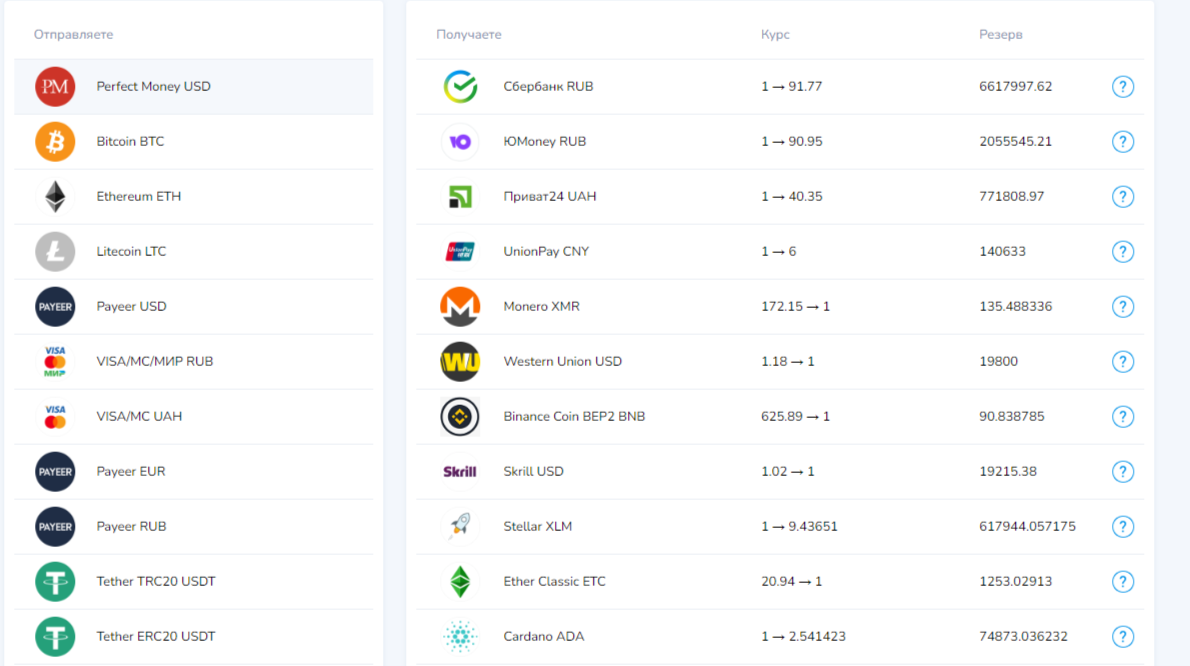Pick the Payeer RUB logo icon
1190x666 pixels.
click(x=55, y=526)
